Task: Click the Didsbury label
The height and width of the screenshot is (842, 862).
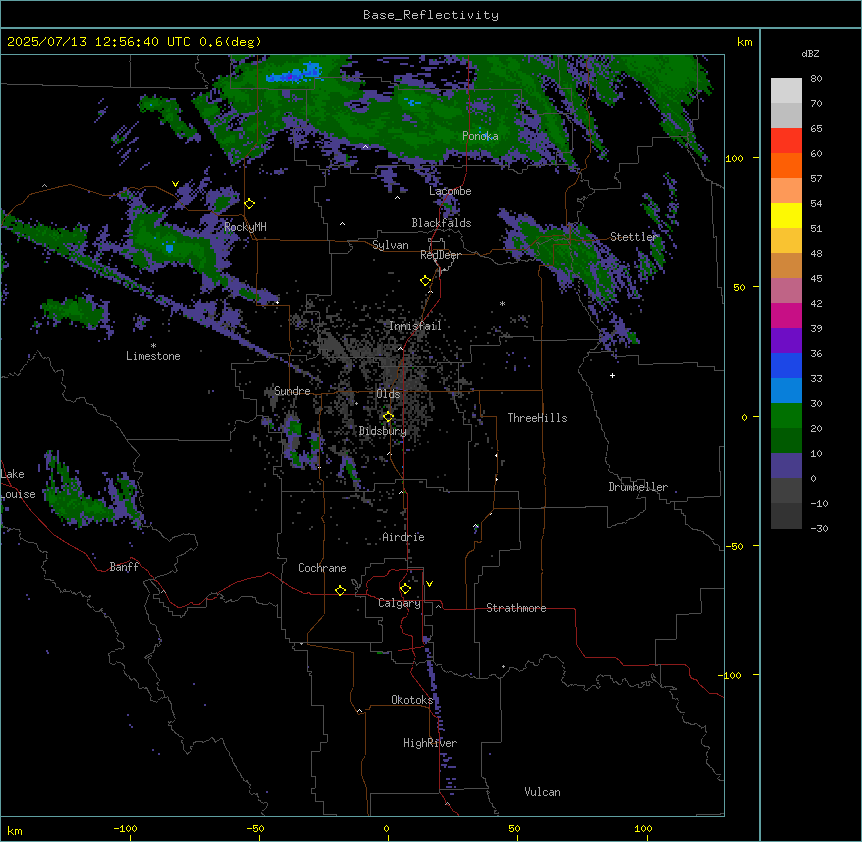Action: click(x=383, y=431)
